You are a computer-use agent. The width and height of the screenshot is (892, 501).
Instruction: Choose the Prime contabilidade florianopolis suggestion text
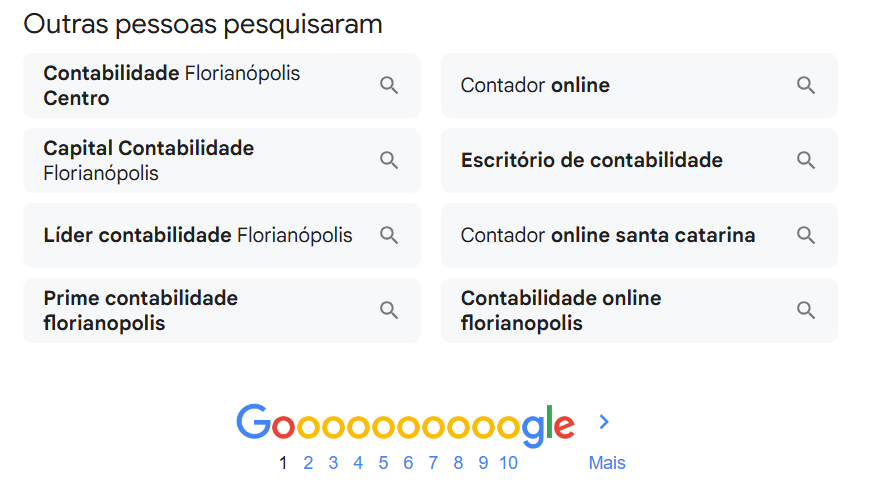coord(141,311)
